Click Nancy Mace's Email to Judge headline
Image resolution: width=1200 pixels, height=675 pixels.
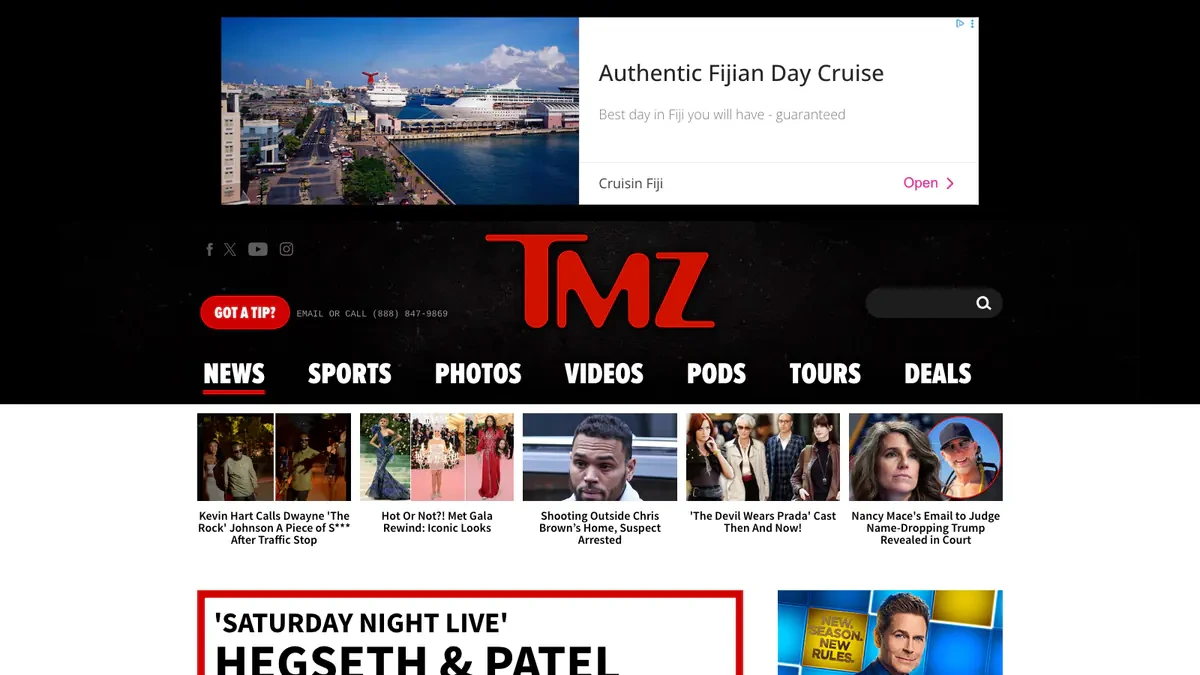(926, 528)
